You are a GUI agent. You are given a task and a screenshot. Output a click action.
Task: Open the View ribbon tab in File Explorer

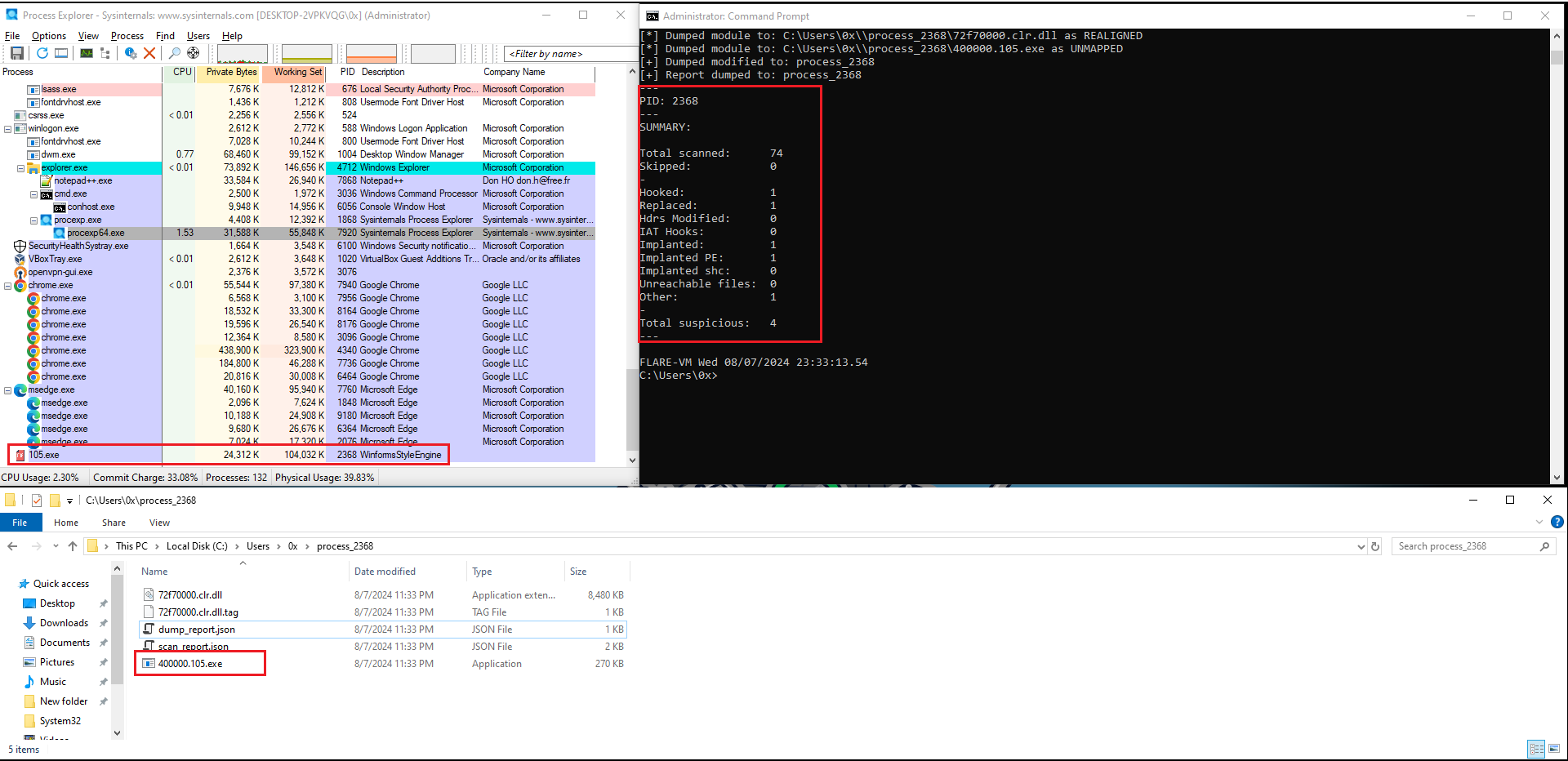(x=159, y=523)
